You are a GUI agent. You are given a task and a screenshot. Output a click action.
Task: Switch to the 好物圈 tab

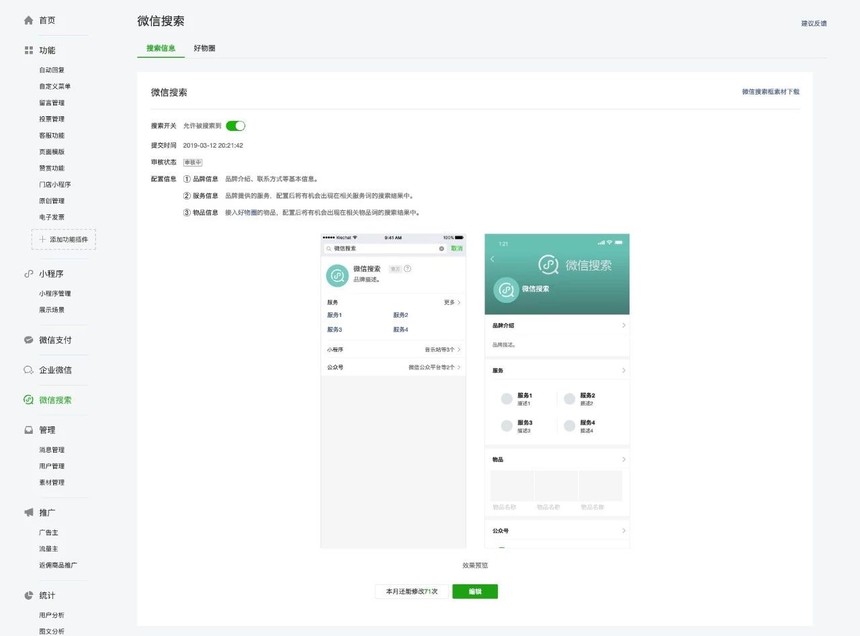[204, 48]
